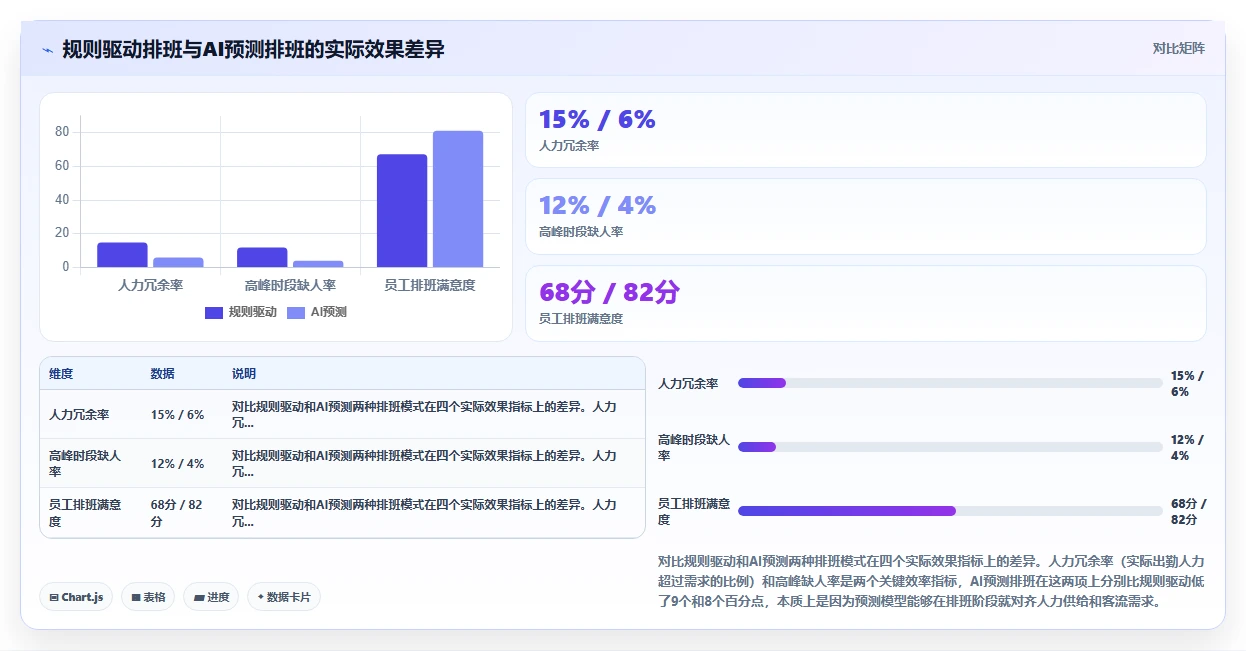Click the 高峰时段缺人率 caption in the second stat card
The image size is (1246, 651).
(581, 232)
